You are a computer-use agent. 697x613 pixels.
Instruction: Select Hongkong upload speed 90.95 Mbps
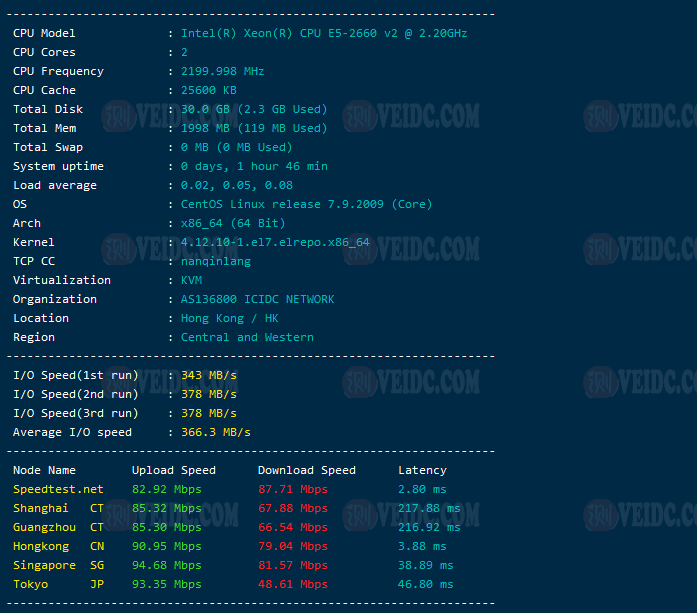[x=166, y=546]
